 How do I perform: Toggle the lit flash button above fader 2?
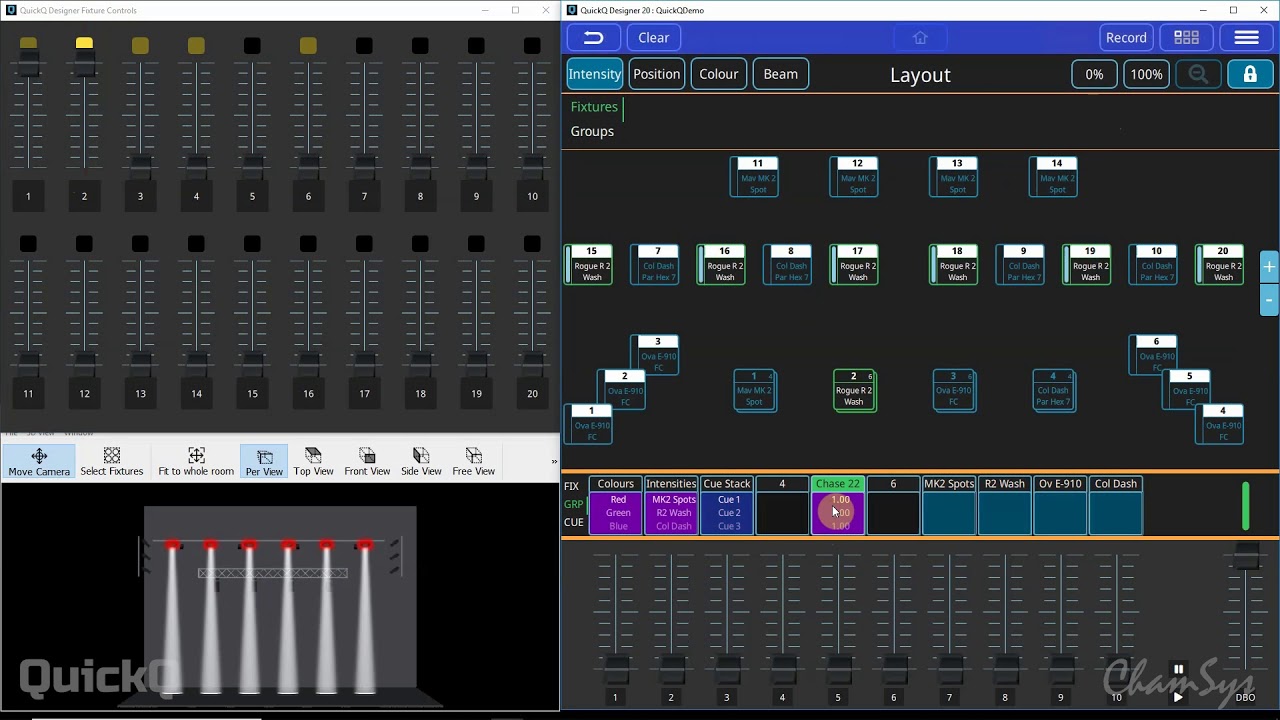coord(84,45)
